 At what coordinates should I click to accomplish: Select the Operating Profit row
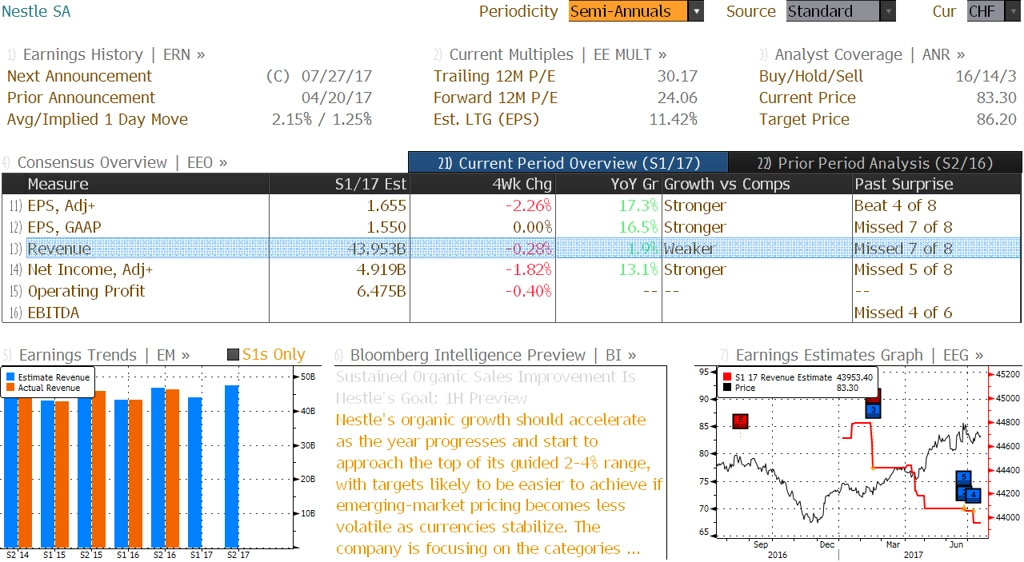coord(511,291)
